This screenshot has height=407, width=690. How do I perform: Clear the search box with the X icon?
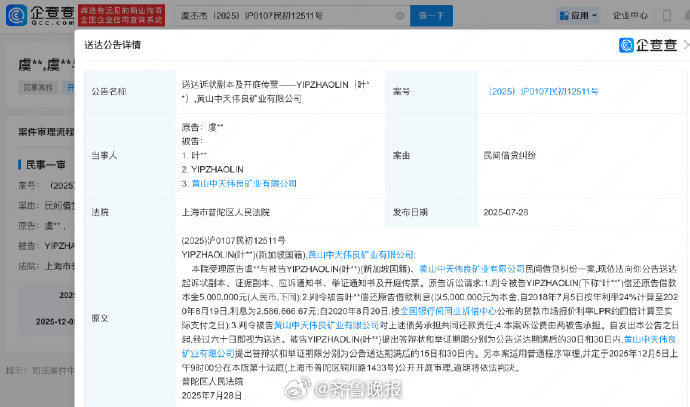click(400, 16)
